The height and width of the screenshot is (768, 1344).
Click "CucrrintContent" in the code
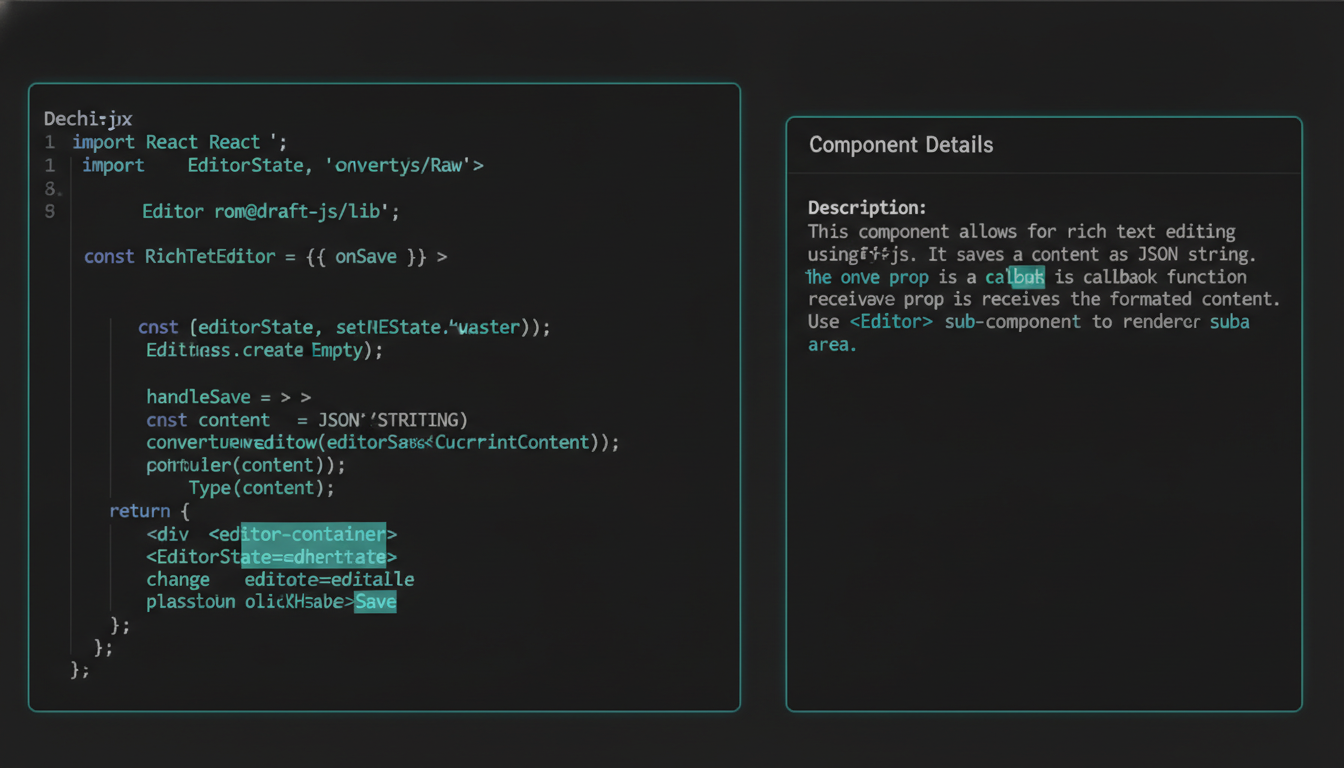(x=513, y=442)
